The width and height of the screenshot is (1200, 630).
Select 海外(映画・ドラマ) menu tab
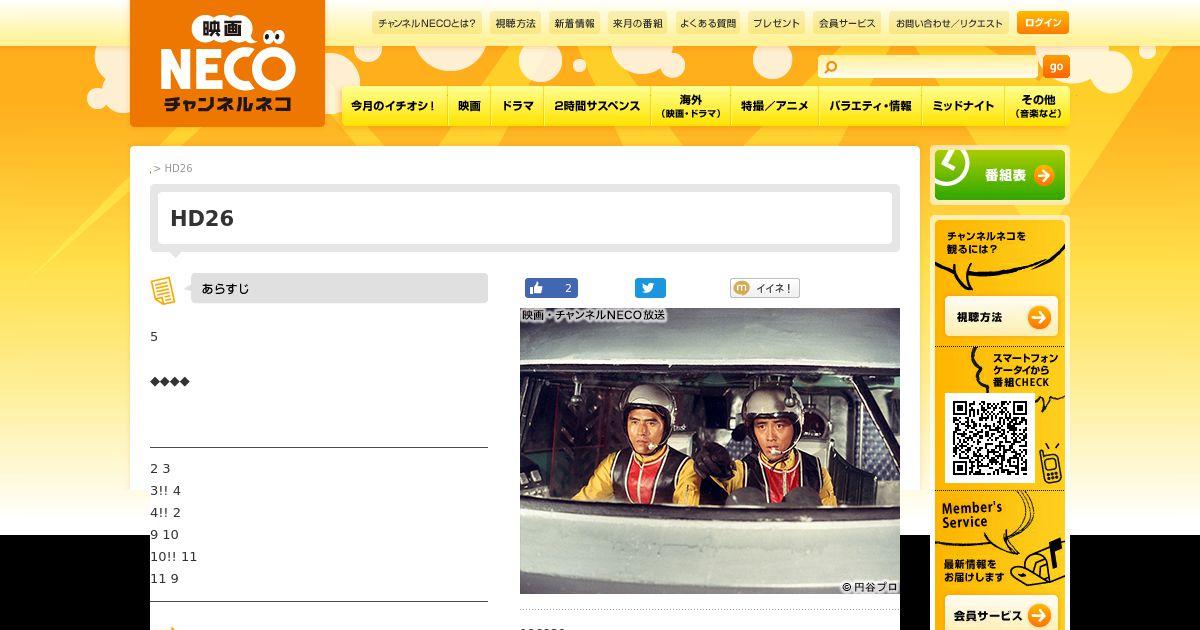pyautogui.click(x=690, y=106)
